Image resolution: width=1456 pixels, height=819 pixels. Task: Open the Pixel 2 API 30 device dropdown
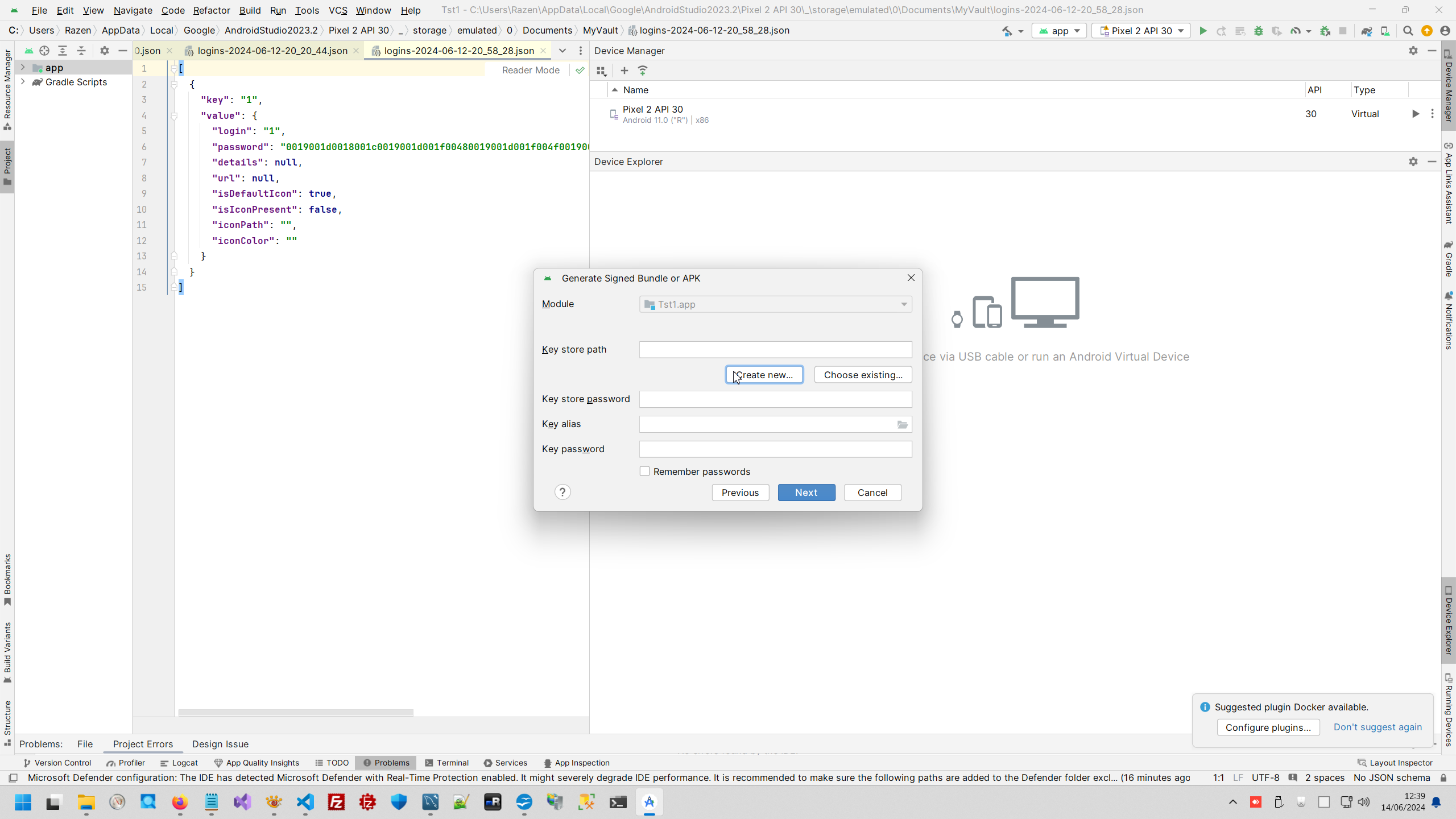click(1141, 31)
